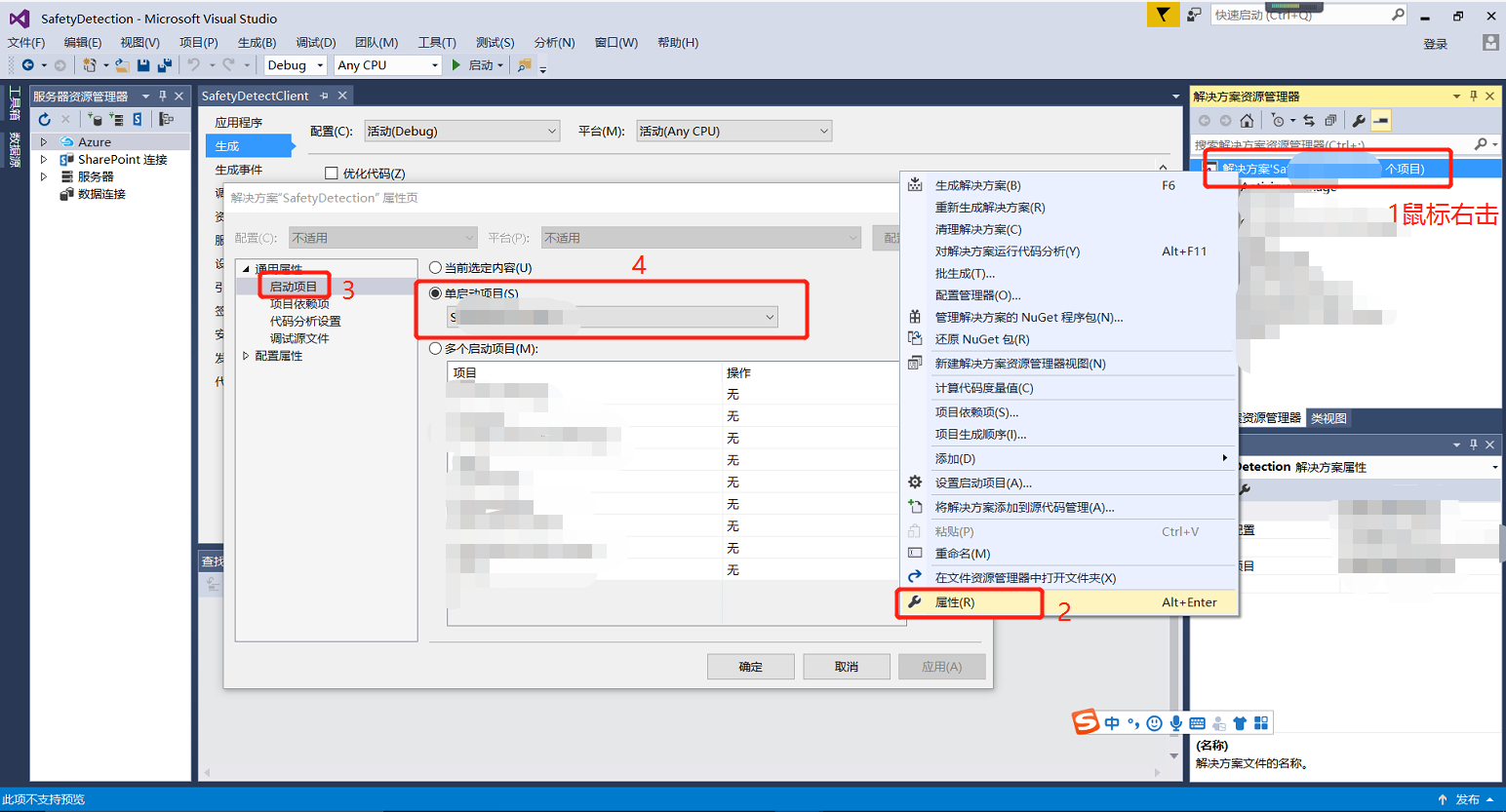
Task: Open the 调试(D) menu in menu bar
Action: [315, 43]
